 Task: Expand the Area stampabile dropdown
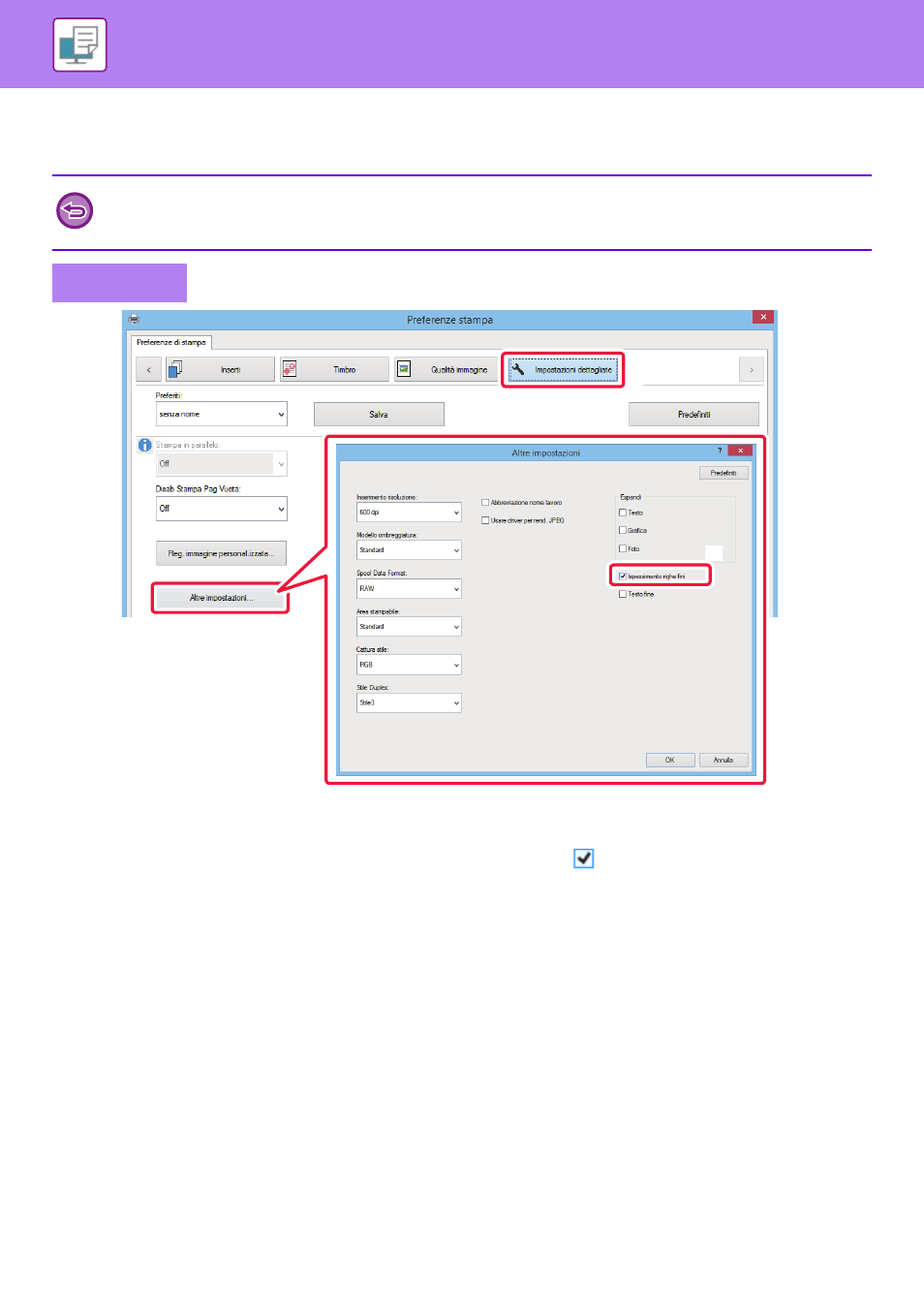(x=409, y=627)
